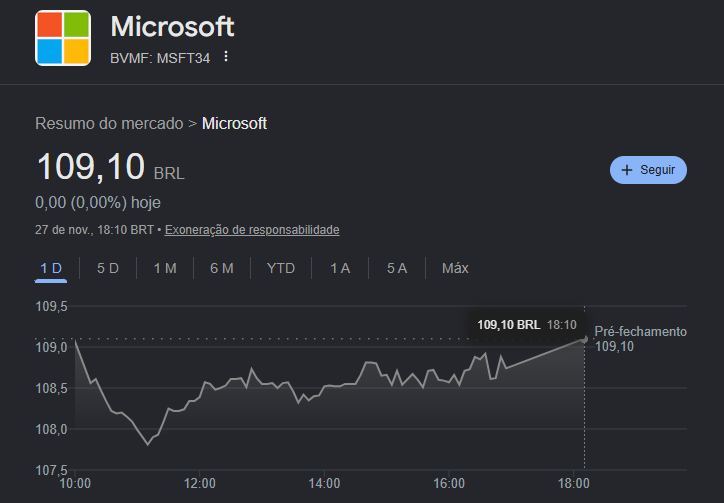
Task: Follow the stock with the Seguir button
Action: coord(648,170)
